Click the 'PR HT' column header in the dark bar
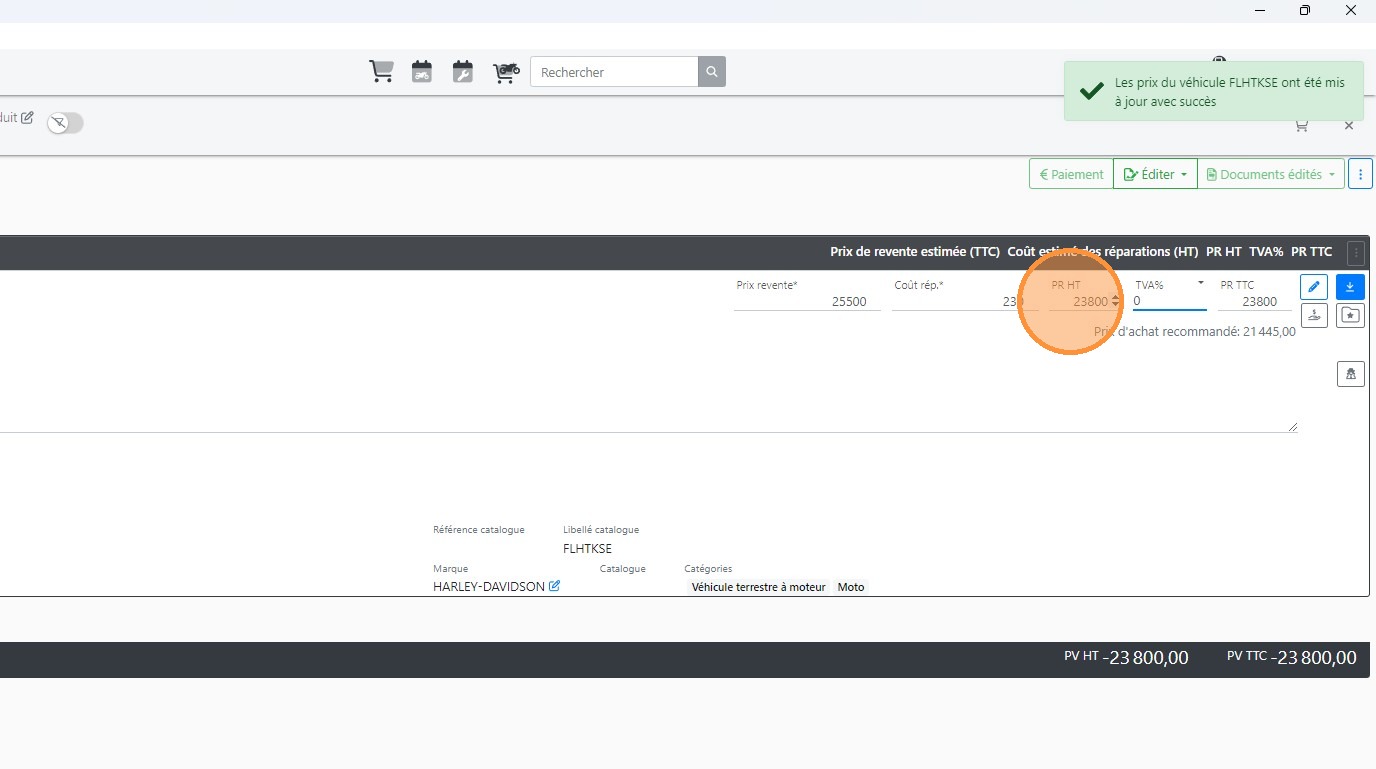 [x=1224, y=252]
